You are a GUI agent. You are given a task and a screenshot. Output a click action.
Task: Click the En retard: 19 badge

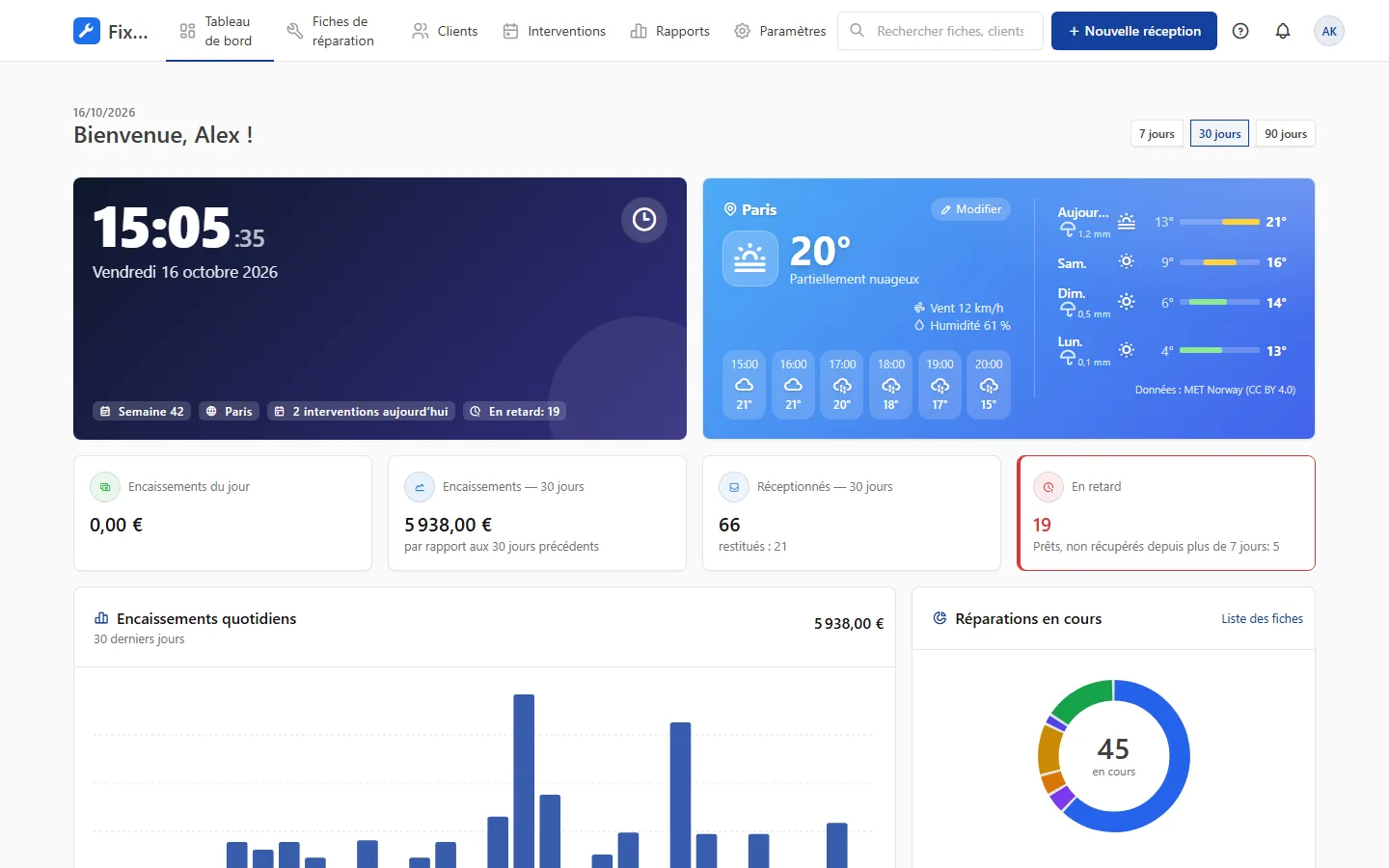coord(514,412)
